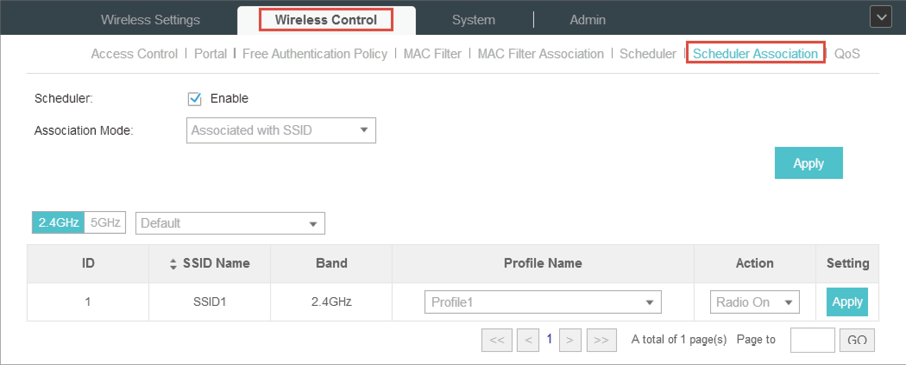Focus the Page to input field

click(812, 340)
